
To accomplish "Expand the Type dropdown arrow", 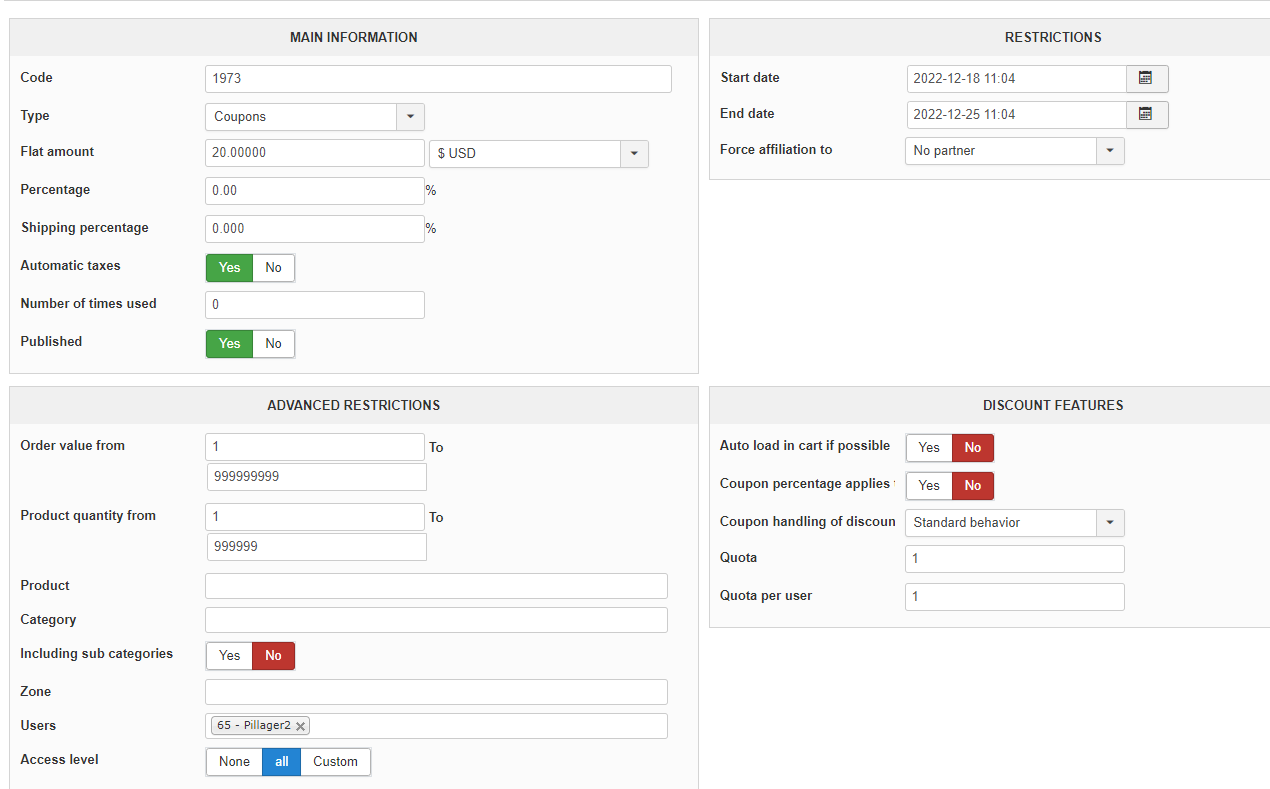I will pyautogui.click(x=411, y=117).
